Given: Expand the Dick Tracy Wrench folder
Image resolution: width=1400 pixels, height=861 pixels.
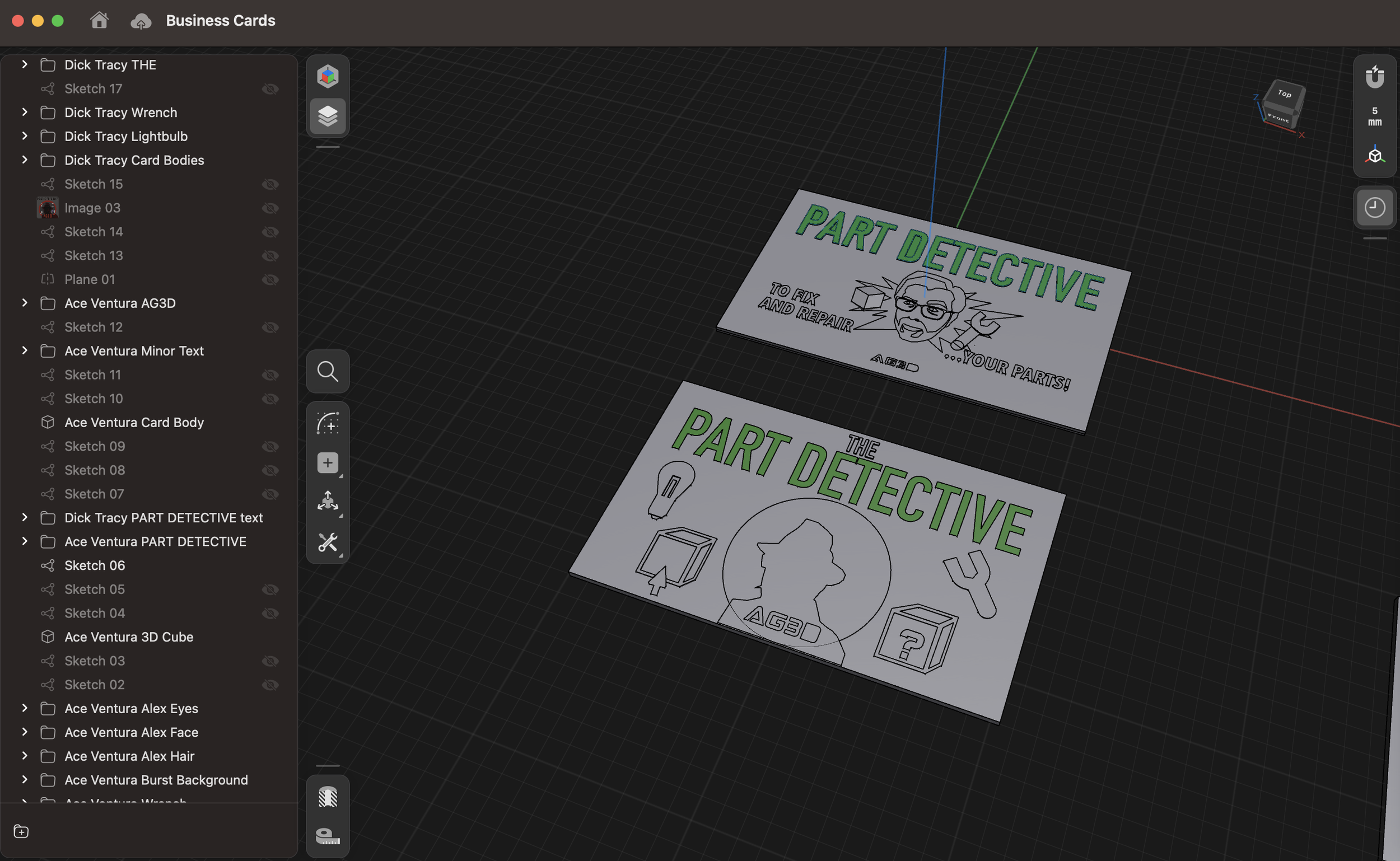Looking at the screenshot, I should tap(25, 112).
